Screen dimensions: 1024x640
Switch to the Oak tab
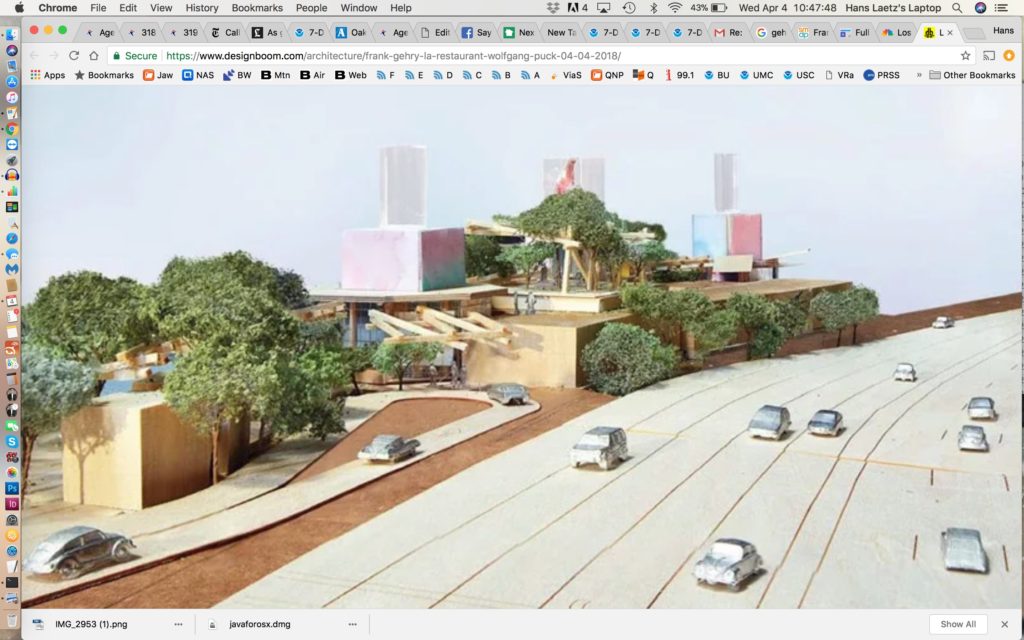pyautogui.click(x=351, y=32)
